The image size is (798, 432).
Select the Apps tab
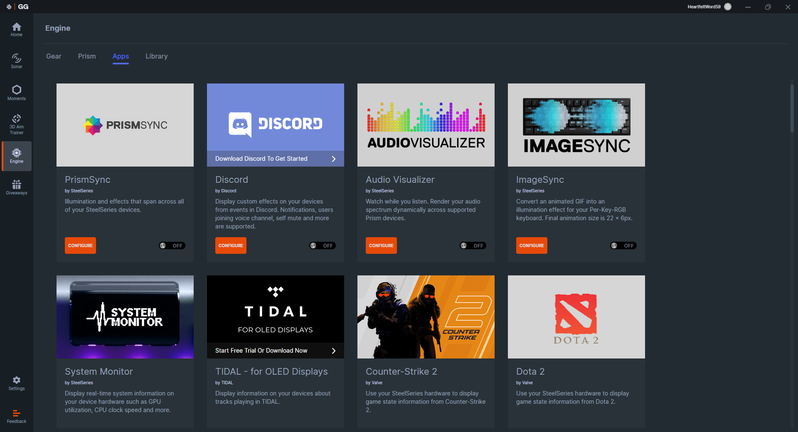point(121,56)
